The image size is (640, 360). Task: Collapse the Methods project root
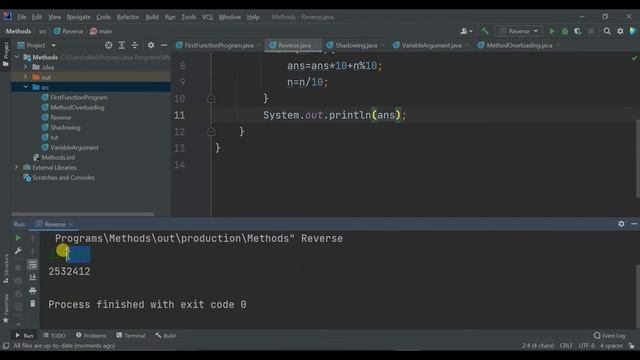[17, 57]
